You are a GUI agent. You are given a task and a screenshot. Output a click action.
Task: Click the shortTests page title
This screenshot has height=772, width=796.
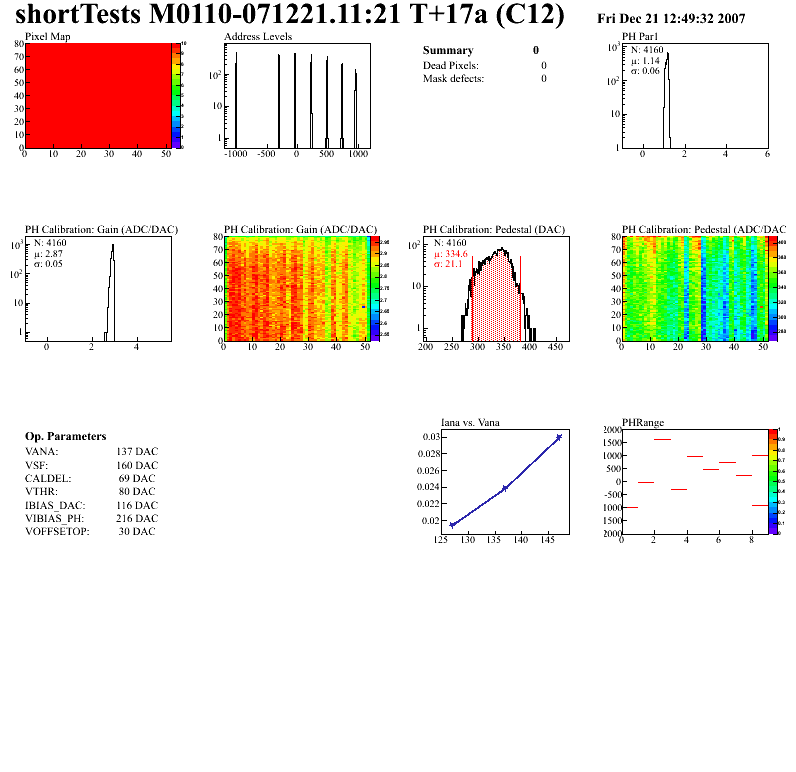[x=290, y=14]
